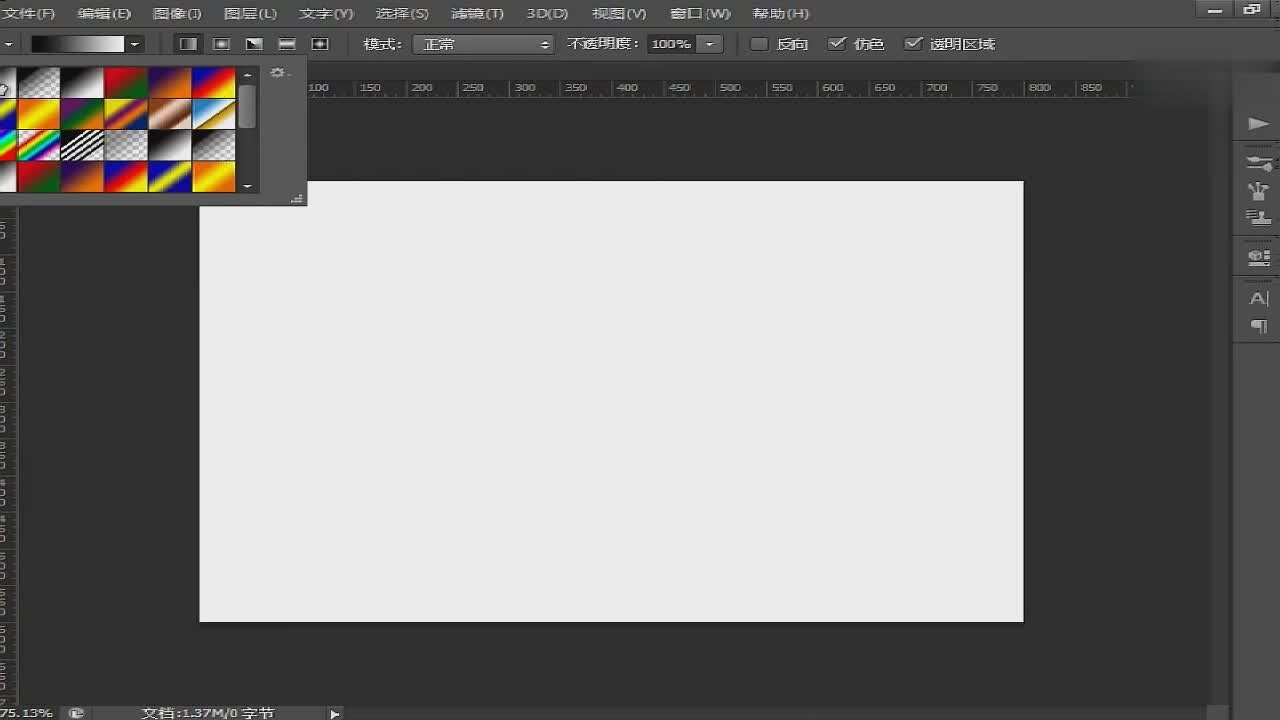The image size is (1280, 720).
Task: Open the 图层(L) menu
Action: [x=250, y=14]
